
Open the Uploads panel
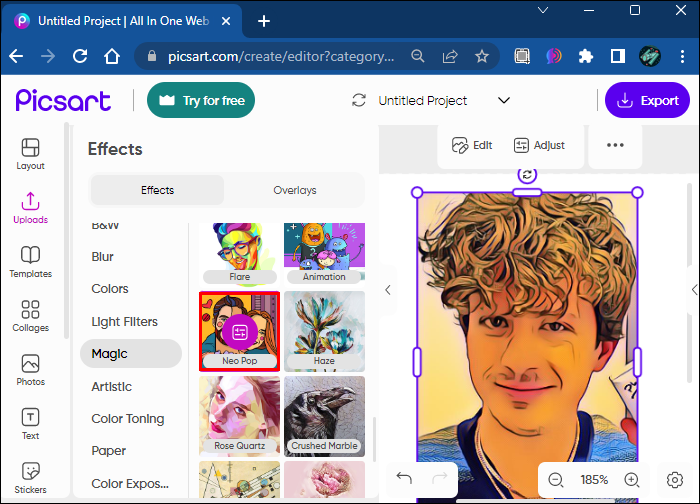(30, 208)
